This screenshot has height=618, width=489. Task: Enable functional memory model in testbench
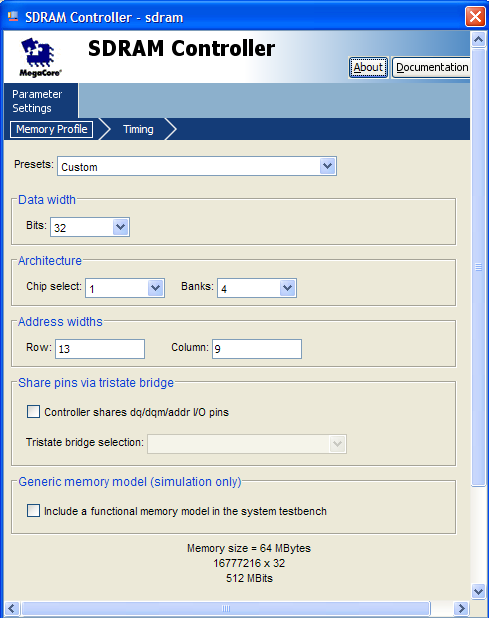[33, 511]
